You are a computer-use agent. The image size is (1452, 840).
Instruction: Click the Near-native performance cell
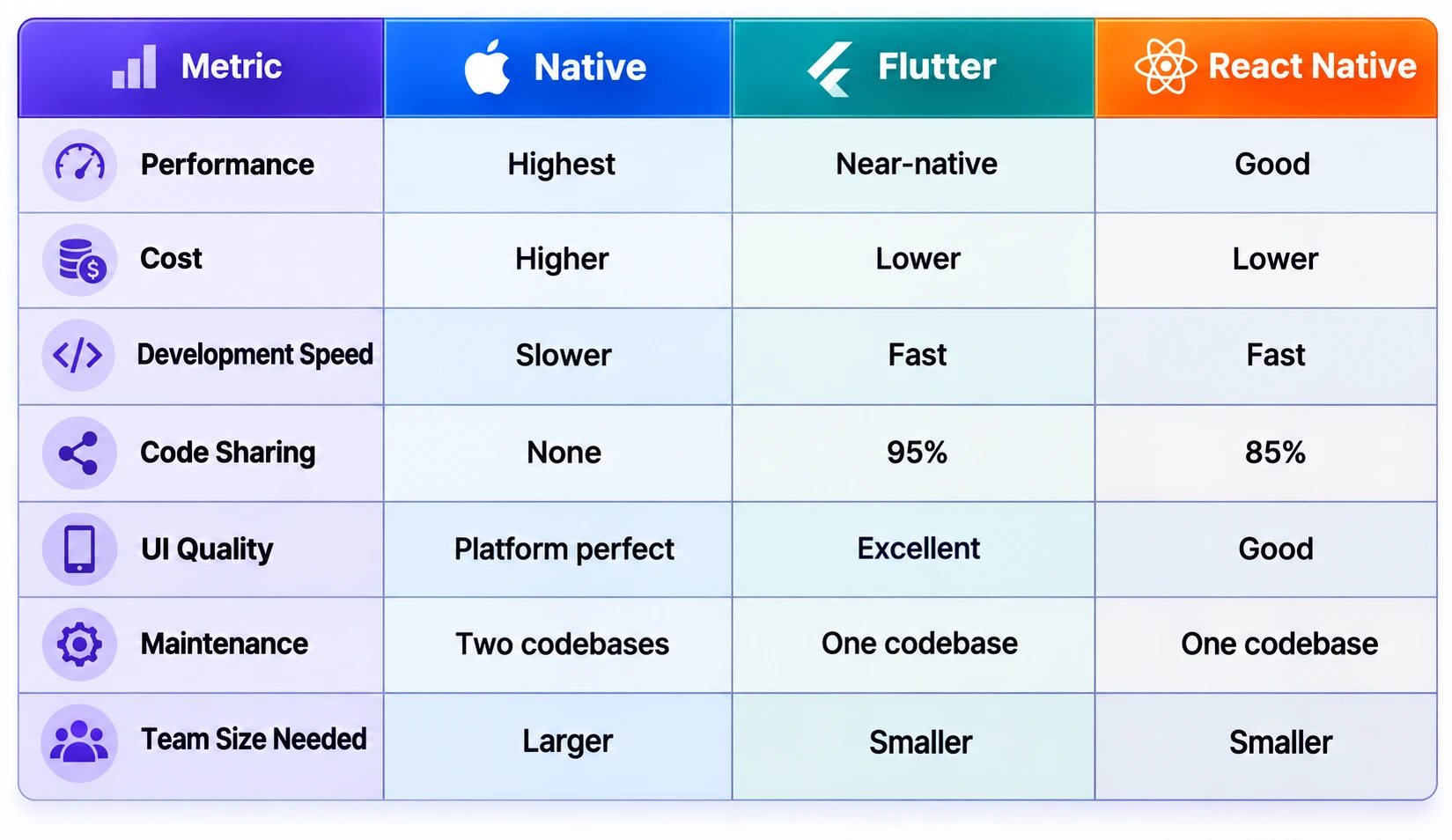914,165
